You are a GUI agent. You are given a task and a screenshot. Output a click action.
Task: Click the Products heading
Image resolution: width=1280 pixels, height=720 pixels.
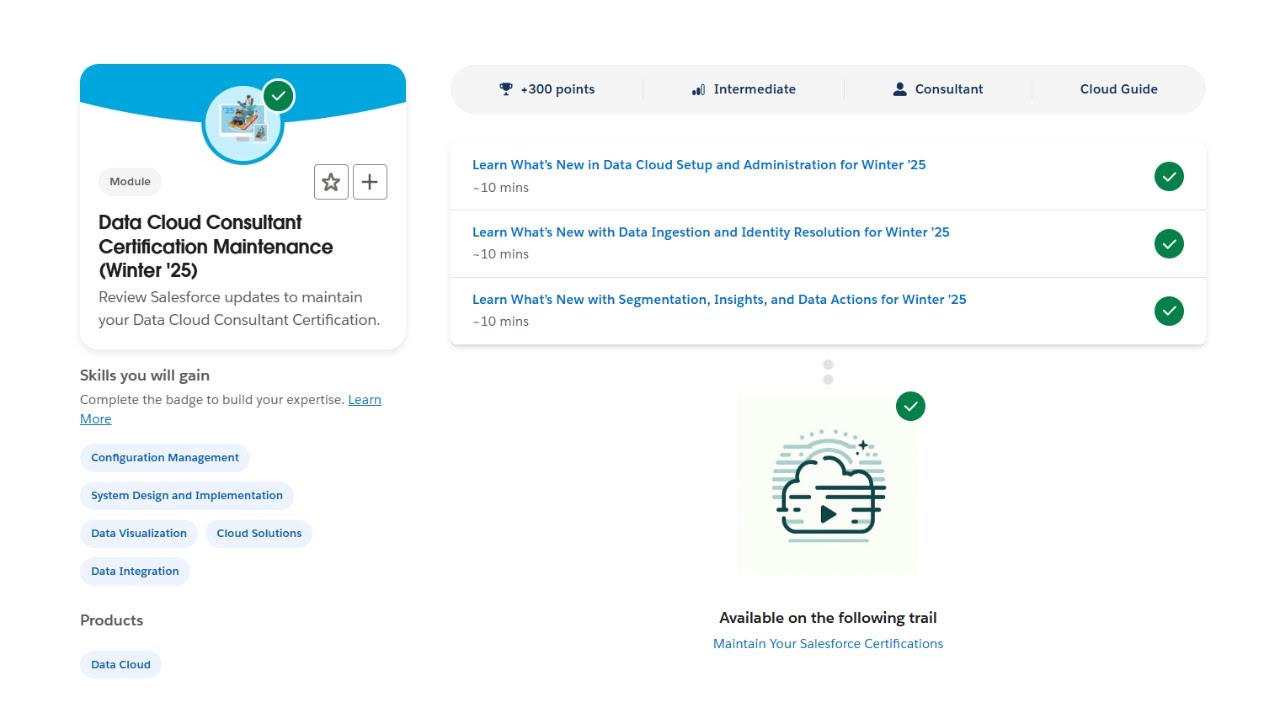click(x=111, y=621)
